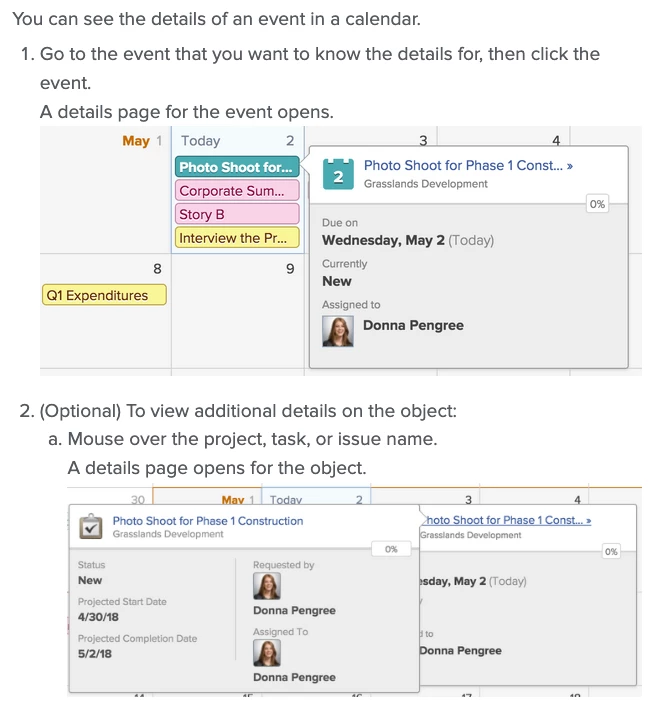This screenshot has height=711, width=669.
Task: Click the orange 'May' label in top calendar
Action: (136, 141)
